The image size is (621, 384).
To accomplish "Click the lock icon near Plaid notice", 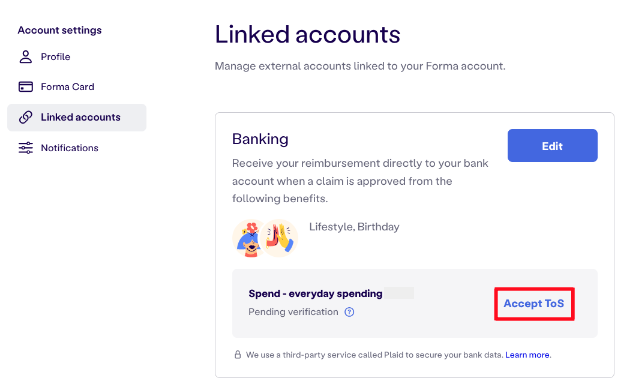I will (238, 354).
